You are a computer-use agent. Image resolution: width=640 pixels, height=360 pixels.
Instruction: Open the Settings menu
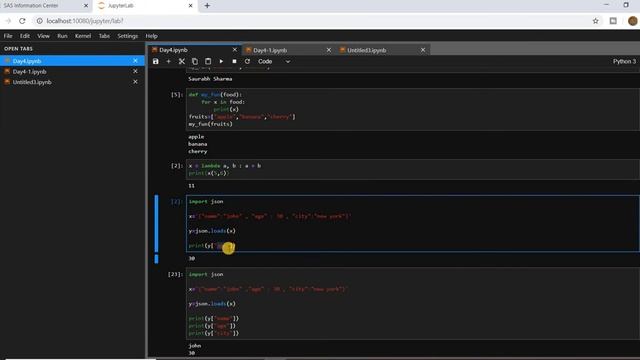click(x=128, y=36)
